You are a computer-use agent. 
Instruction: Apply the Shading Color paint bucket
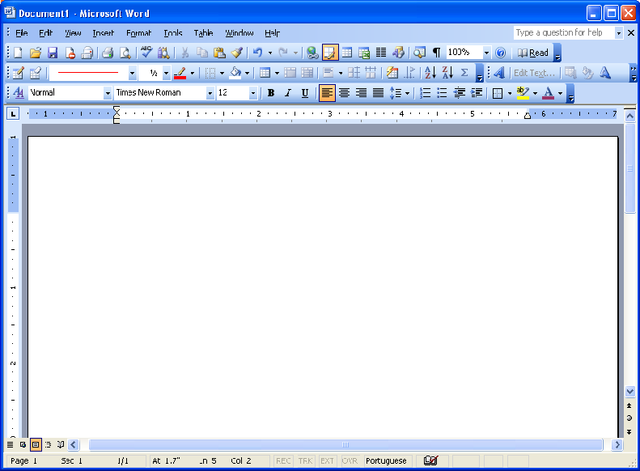[236, 73]
